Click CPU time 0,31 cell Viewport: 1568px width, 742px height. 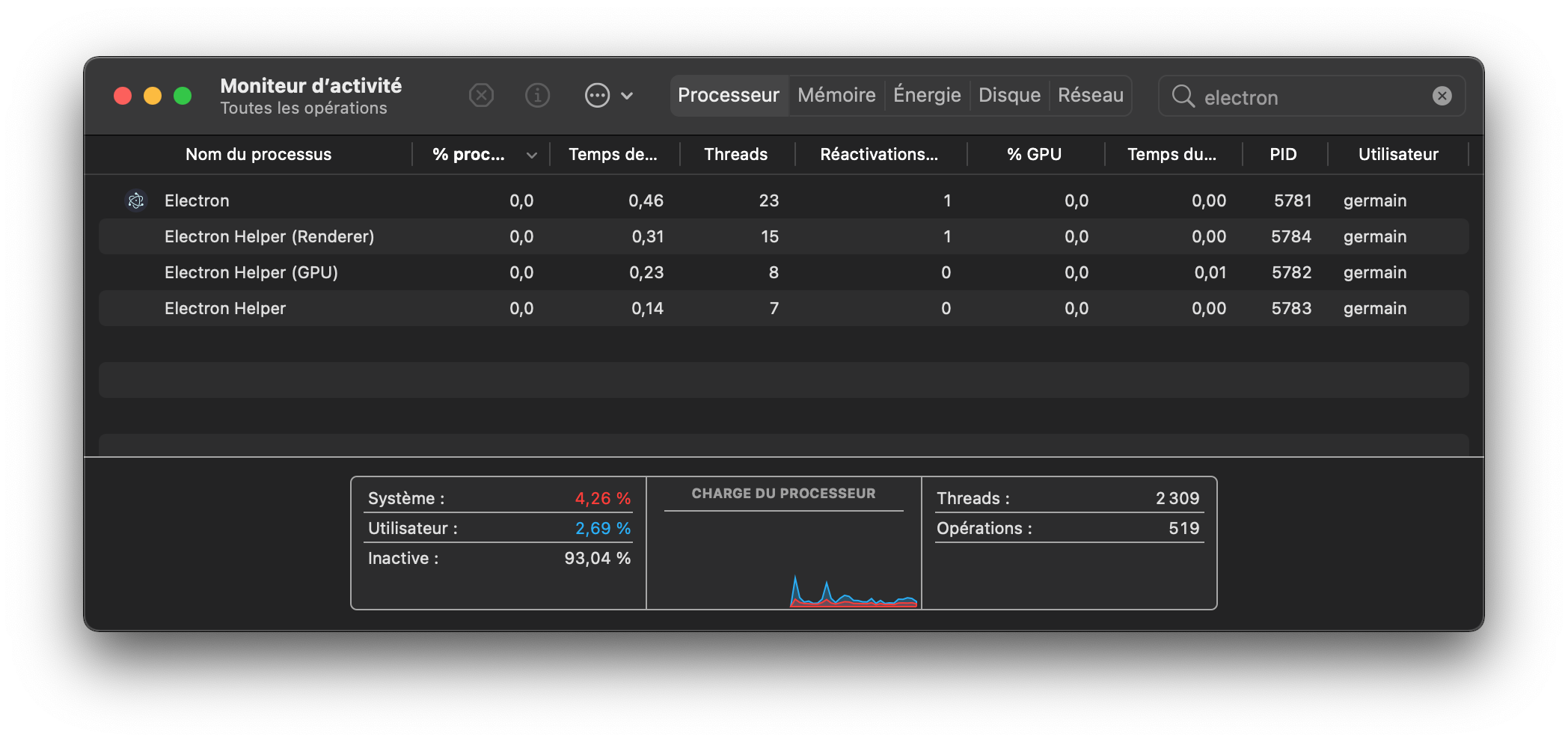point(648,236)
